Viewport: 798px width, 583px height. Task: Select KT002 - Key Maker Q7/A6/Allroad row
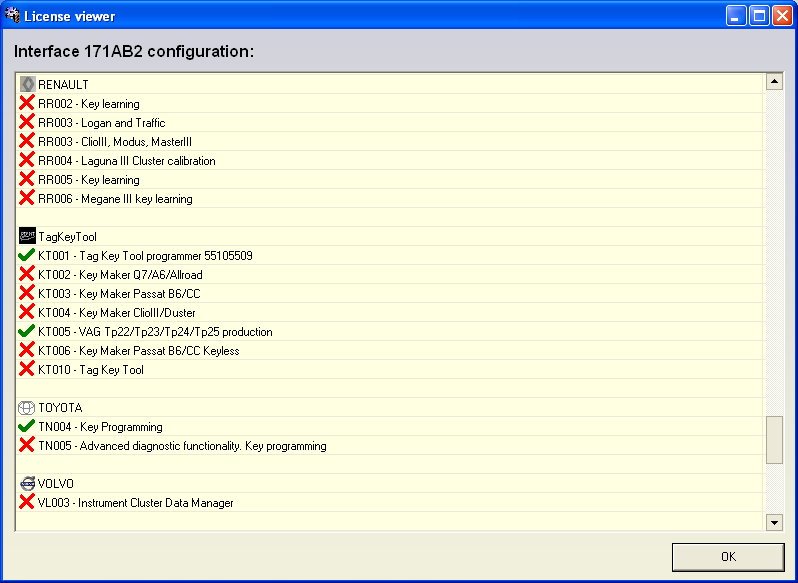coord(120,275)
